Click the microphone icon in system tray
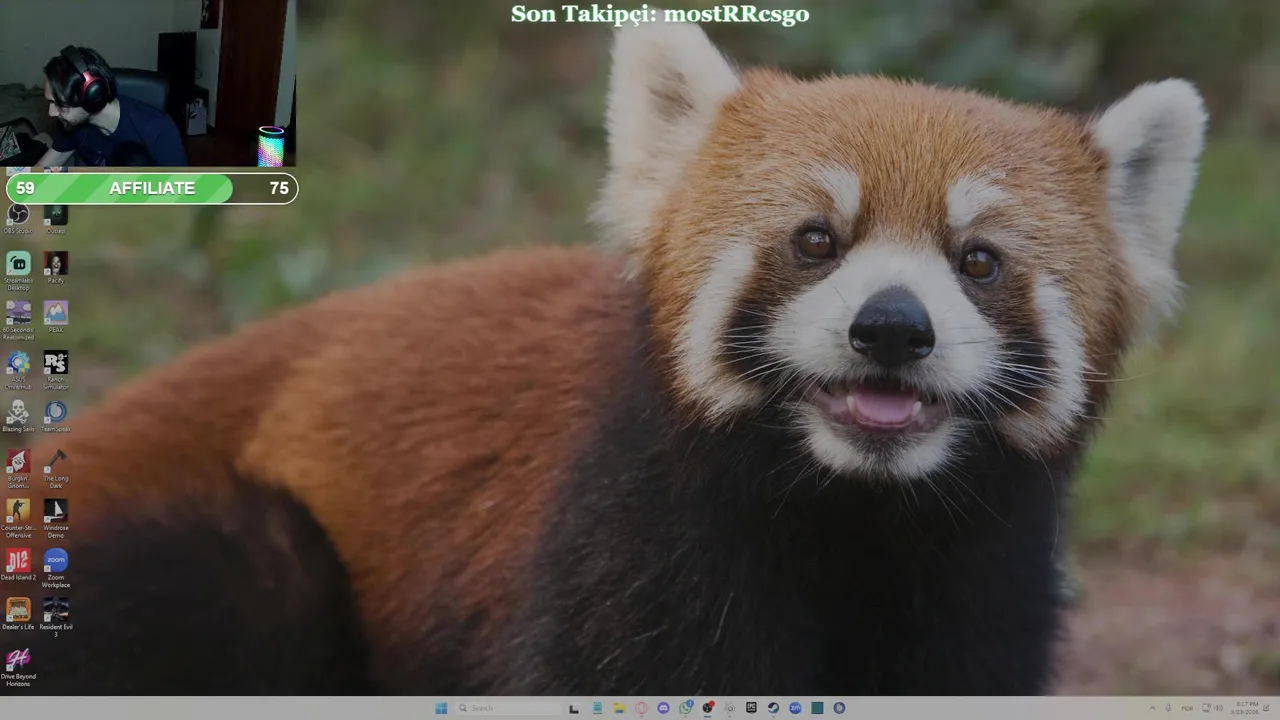The image size is (1280, 720). tap(1168, 708)
